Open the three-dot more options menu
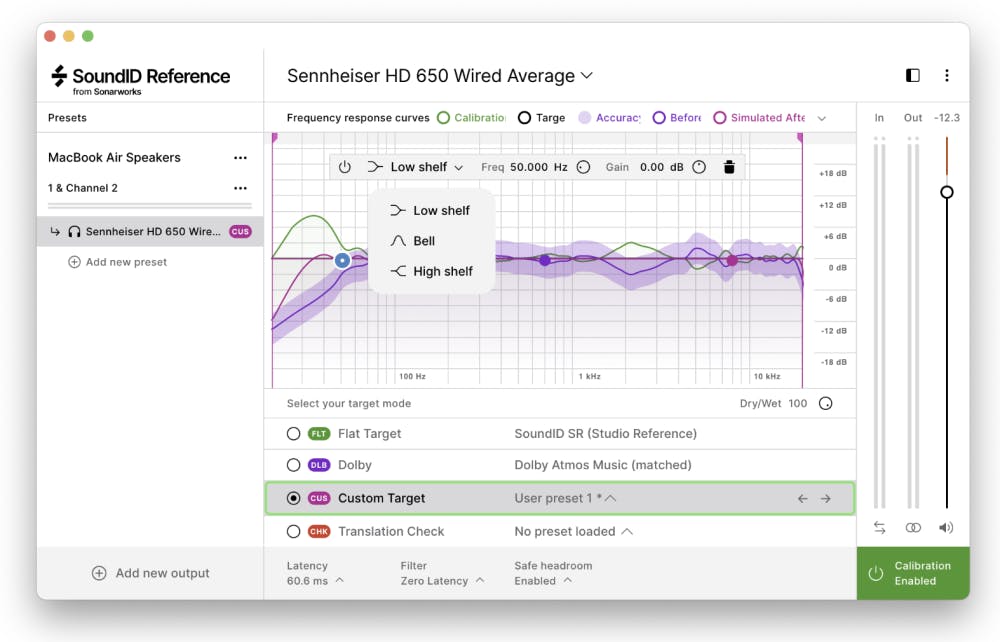 coord(946,76)
